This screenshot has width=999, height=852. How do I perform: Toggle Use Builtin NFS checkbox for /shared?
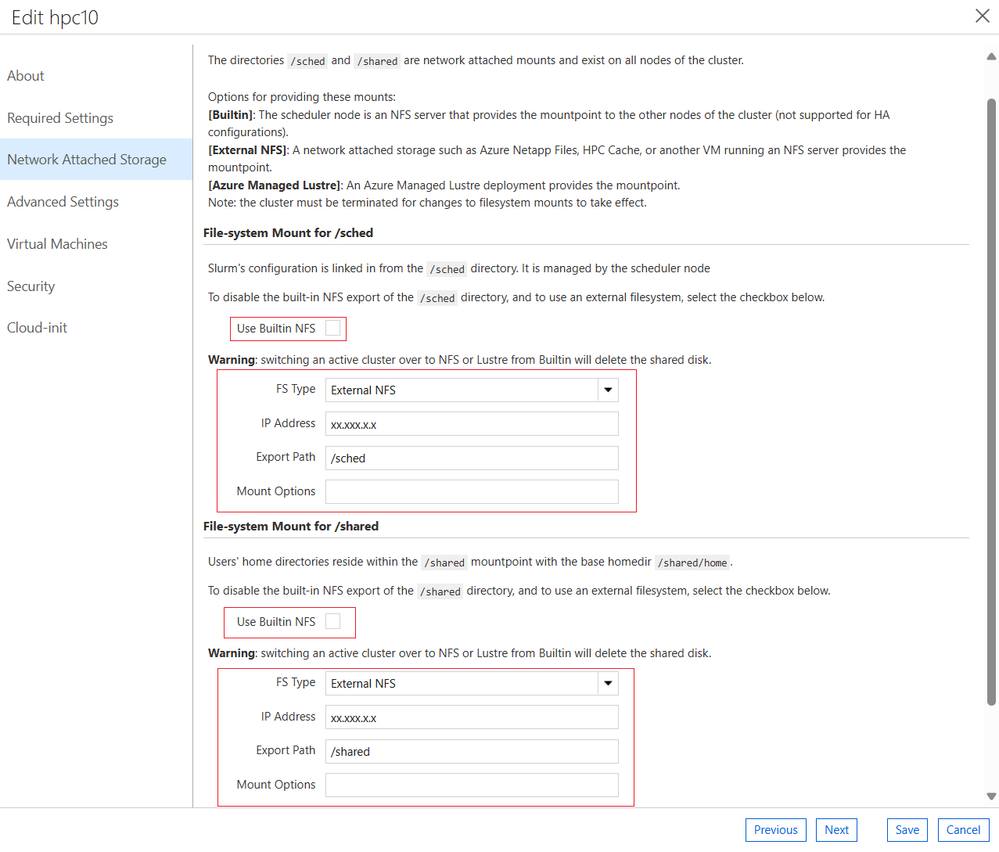pos(333,621)
